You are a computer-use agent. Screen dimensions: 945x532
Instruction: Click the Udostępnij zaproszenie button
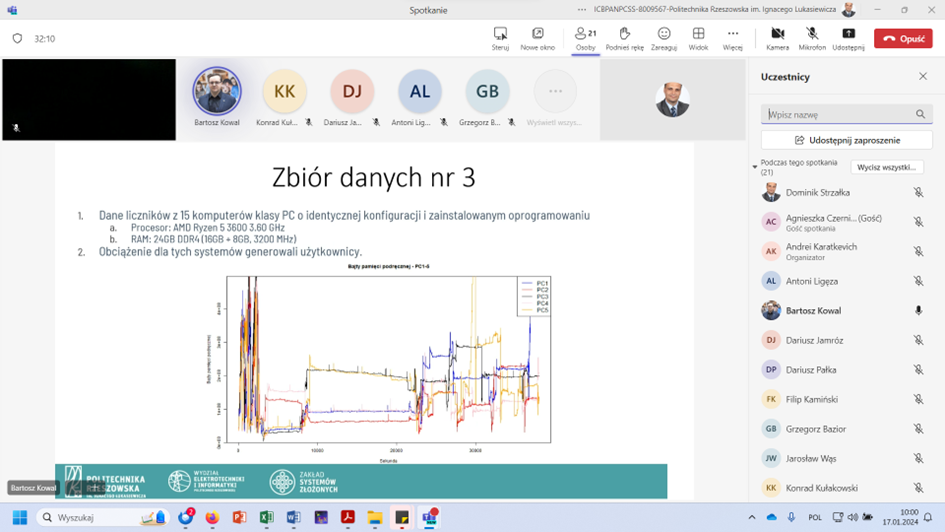coord(847,140)
